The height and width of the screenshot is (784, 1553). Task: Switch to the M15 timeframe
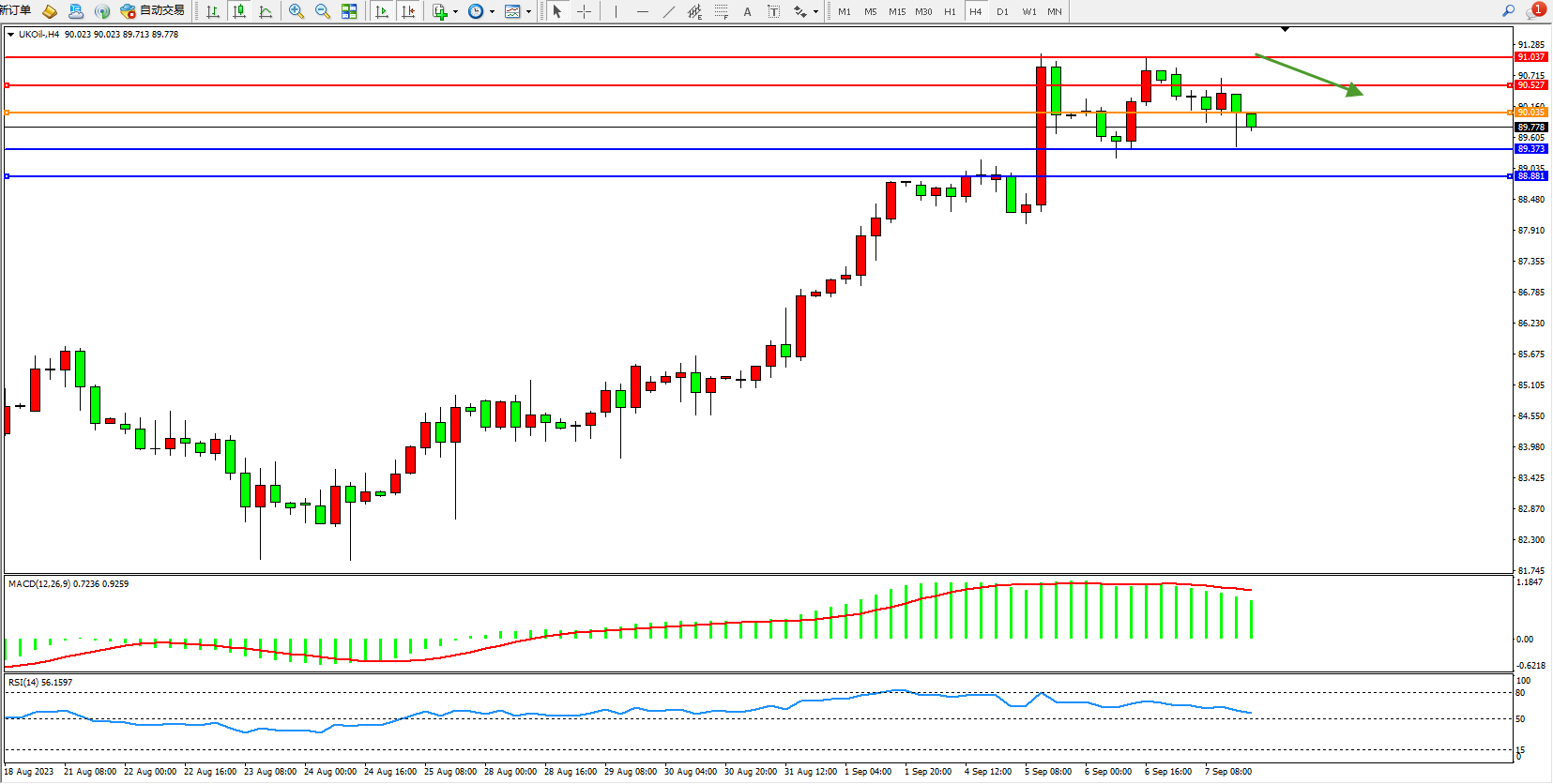(x=897, y=11)
